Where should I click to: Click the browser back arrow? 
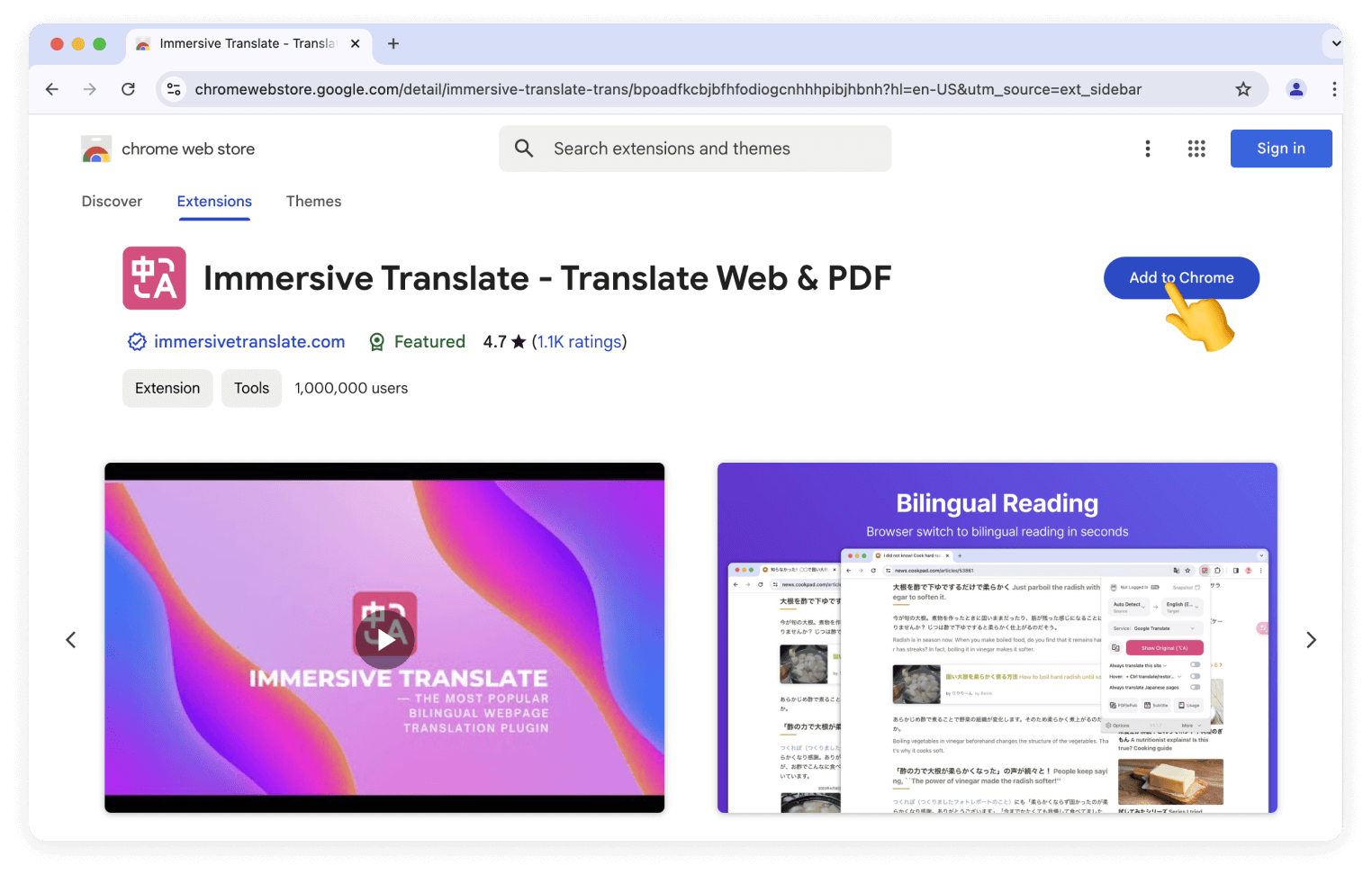52,89
